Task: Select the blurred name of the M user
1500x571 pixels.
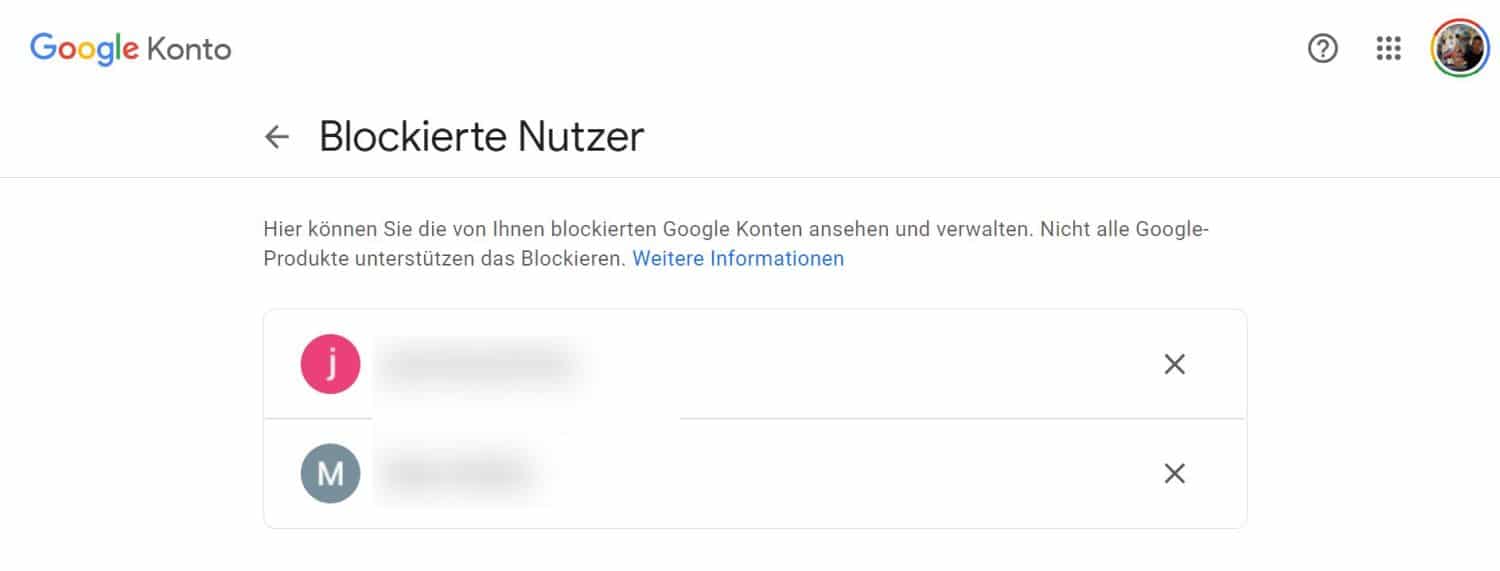Action: coord(456,473)
